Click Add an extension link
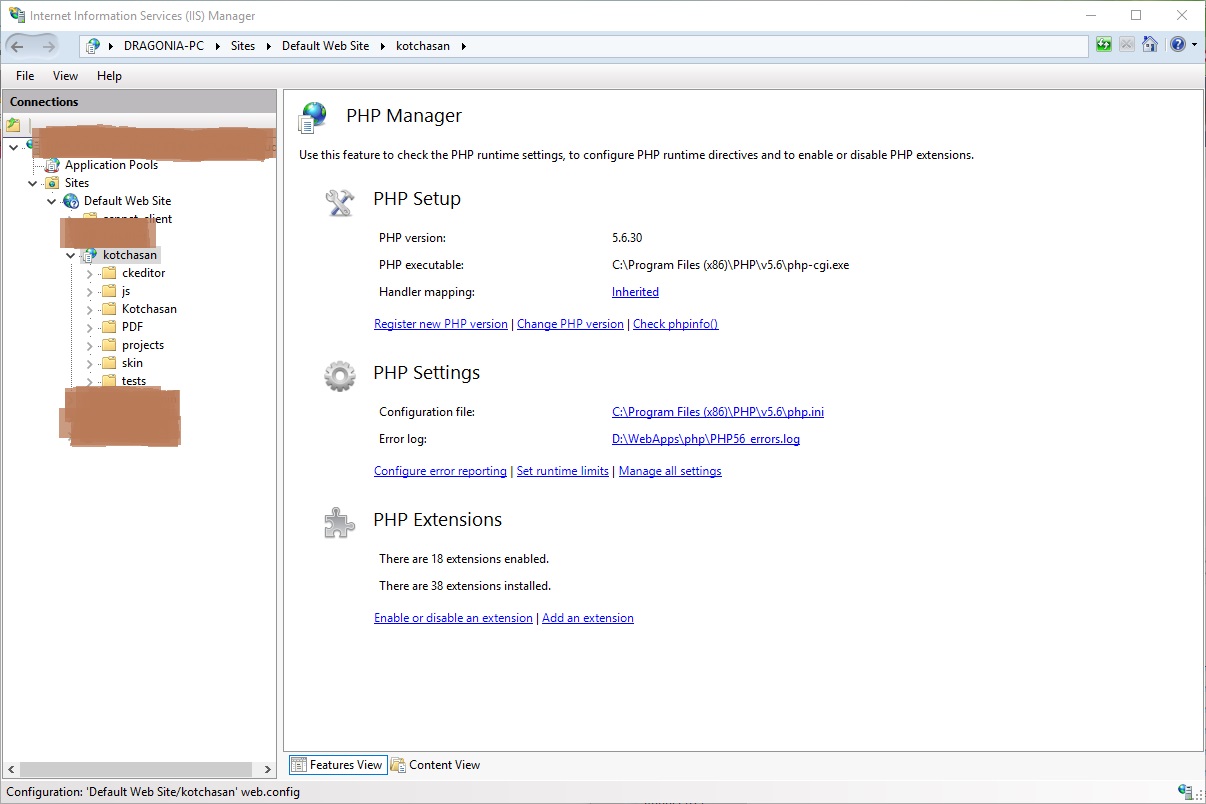Screen dimensions: 1206x804 click(x=588, y=618)
